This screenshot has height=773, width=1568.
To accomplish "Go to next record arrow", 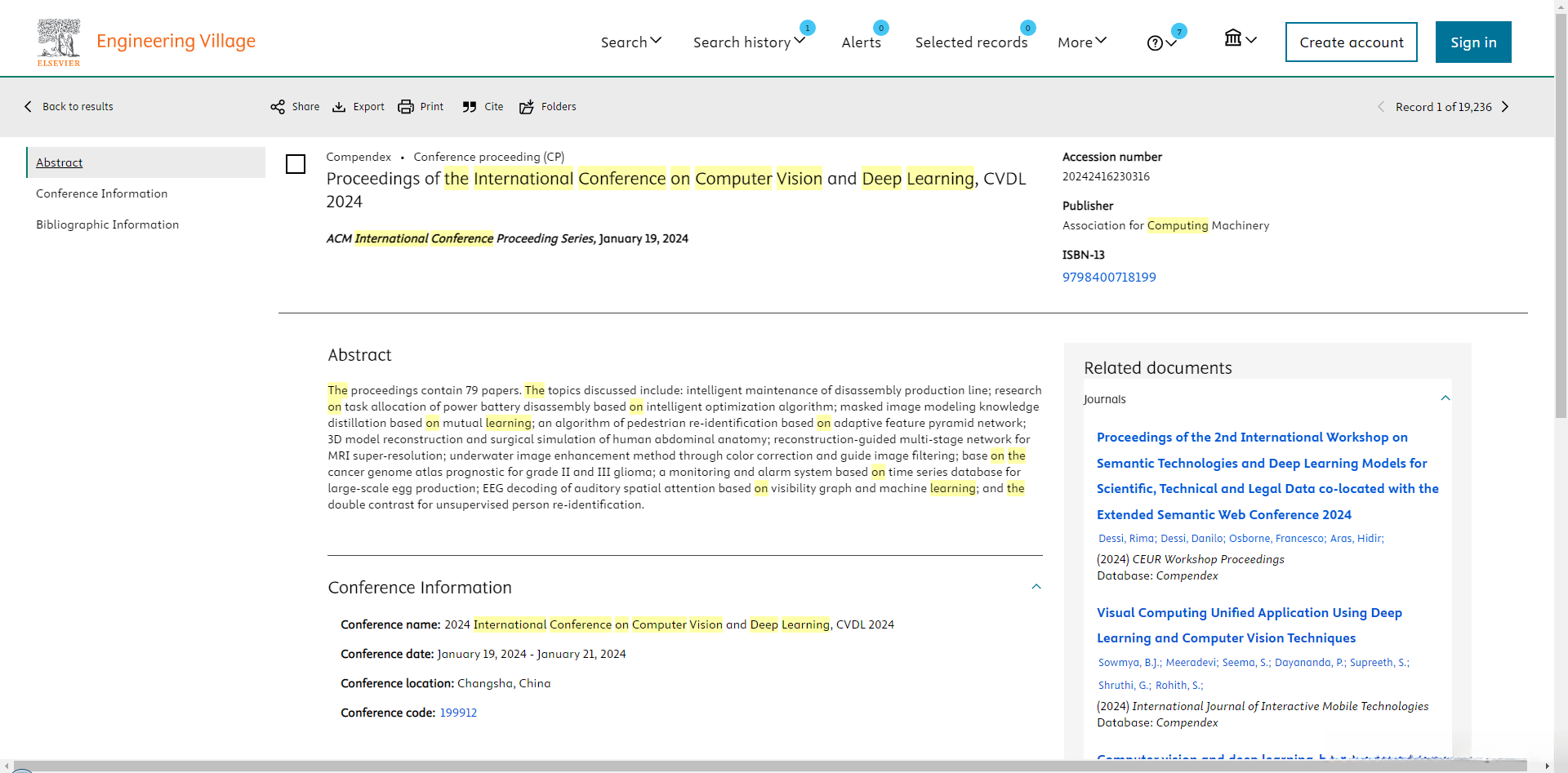I will tap(1505, 107).
